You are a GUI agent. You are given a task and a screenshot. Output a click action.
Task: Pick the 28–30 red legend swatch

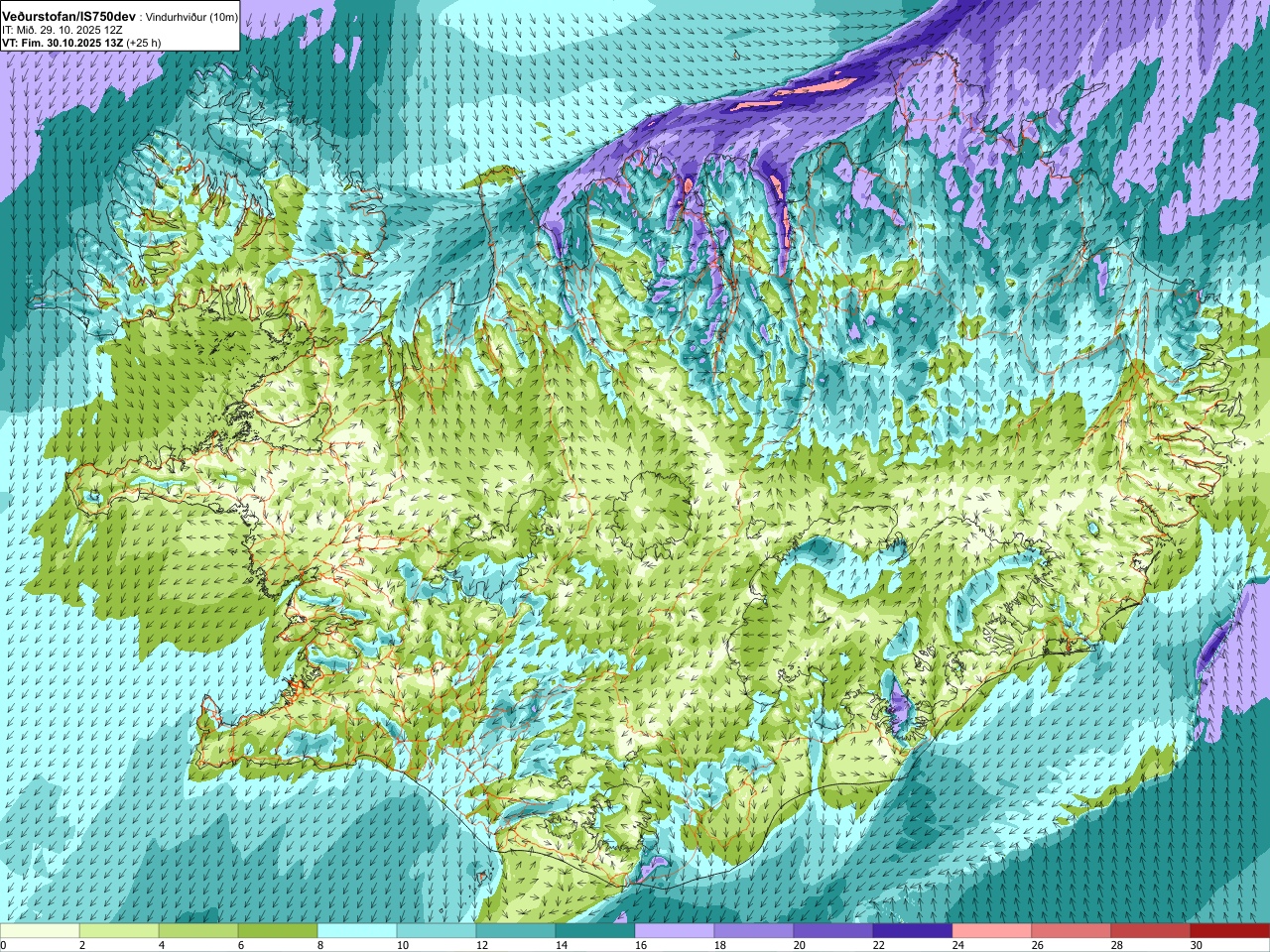(1151, 931)
